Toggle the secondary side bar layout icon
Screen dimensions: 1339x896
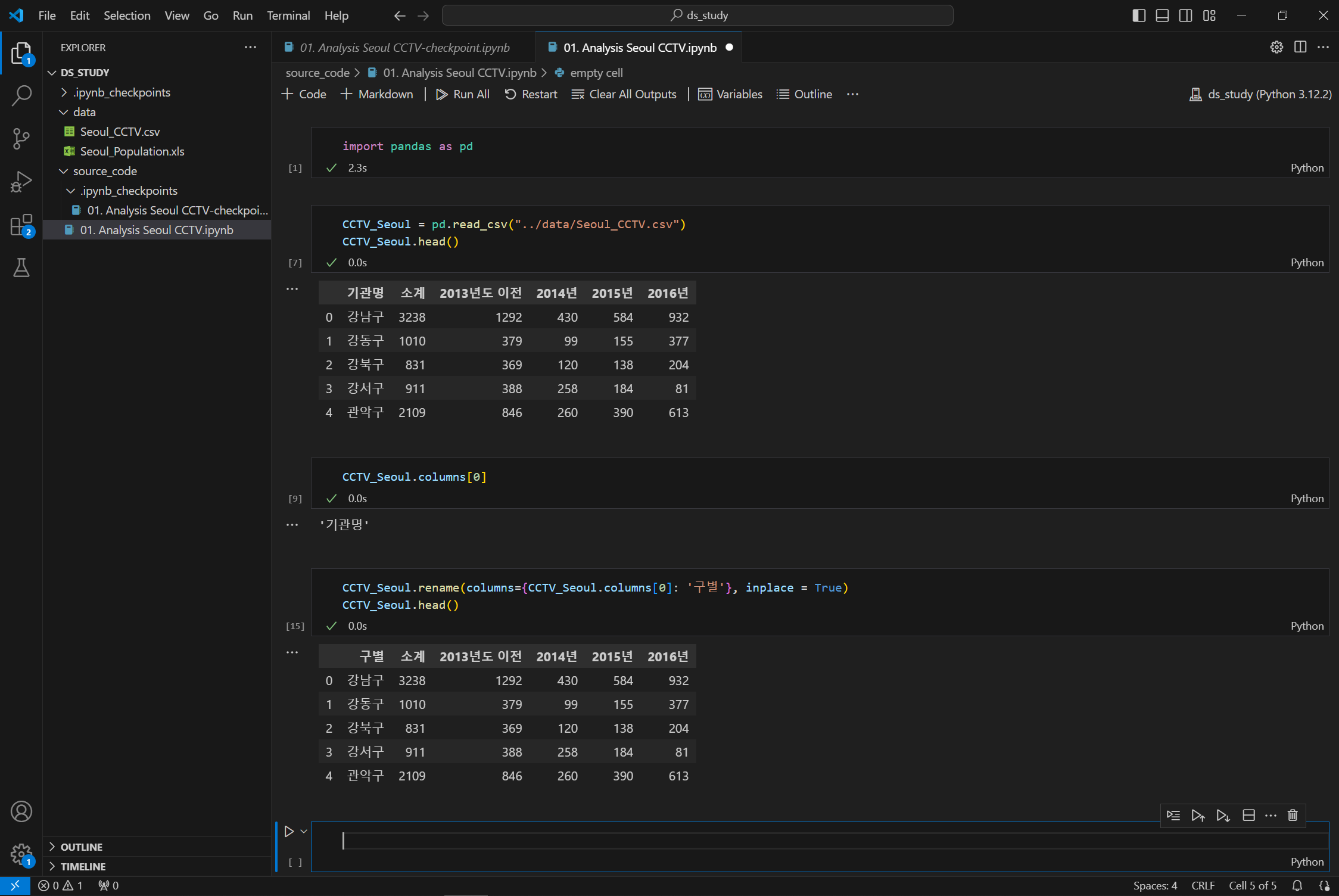(x=1185, y=15)
